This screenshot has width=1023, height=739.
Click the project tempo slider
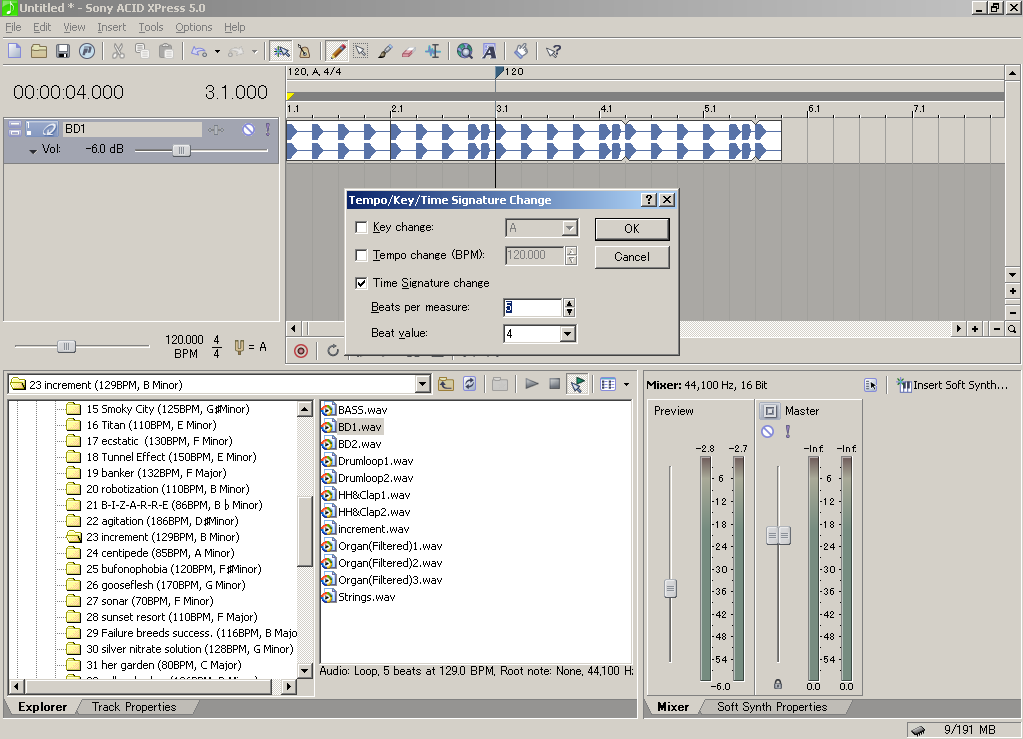coord(66,346)
